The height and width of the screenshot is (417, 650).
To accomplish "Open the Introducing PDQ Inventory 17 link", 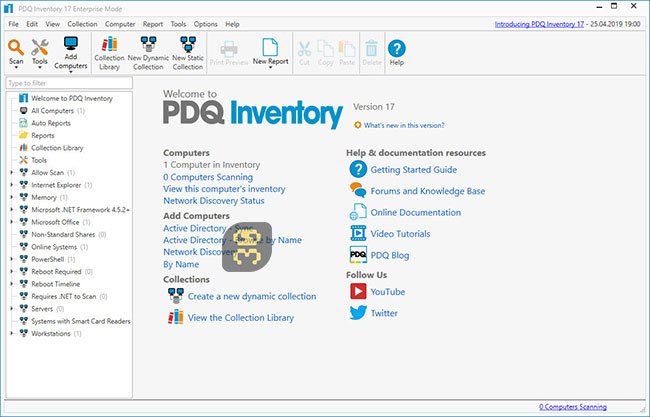I will tap(539, 24).
